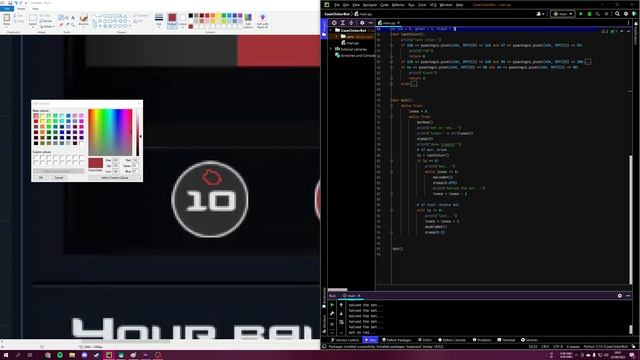
Task: Click the Python interpreter status bar entry
Action: 605,347
